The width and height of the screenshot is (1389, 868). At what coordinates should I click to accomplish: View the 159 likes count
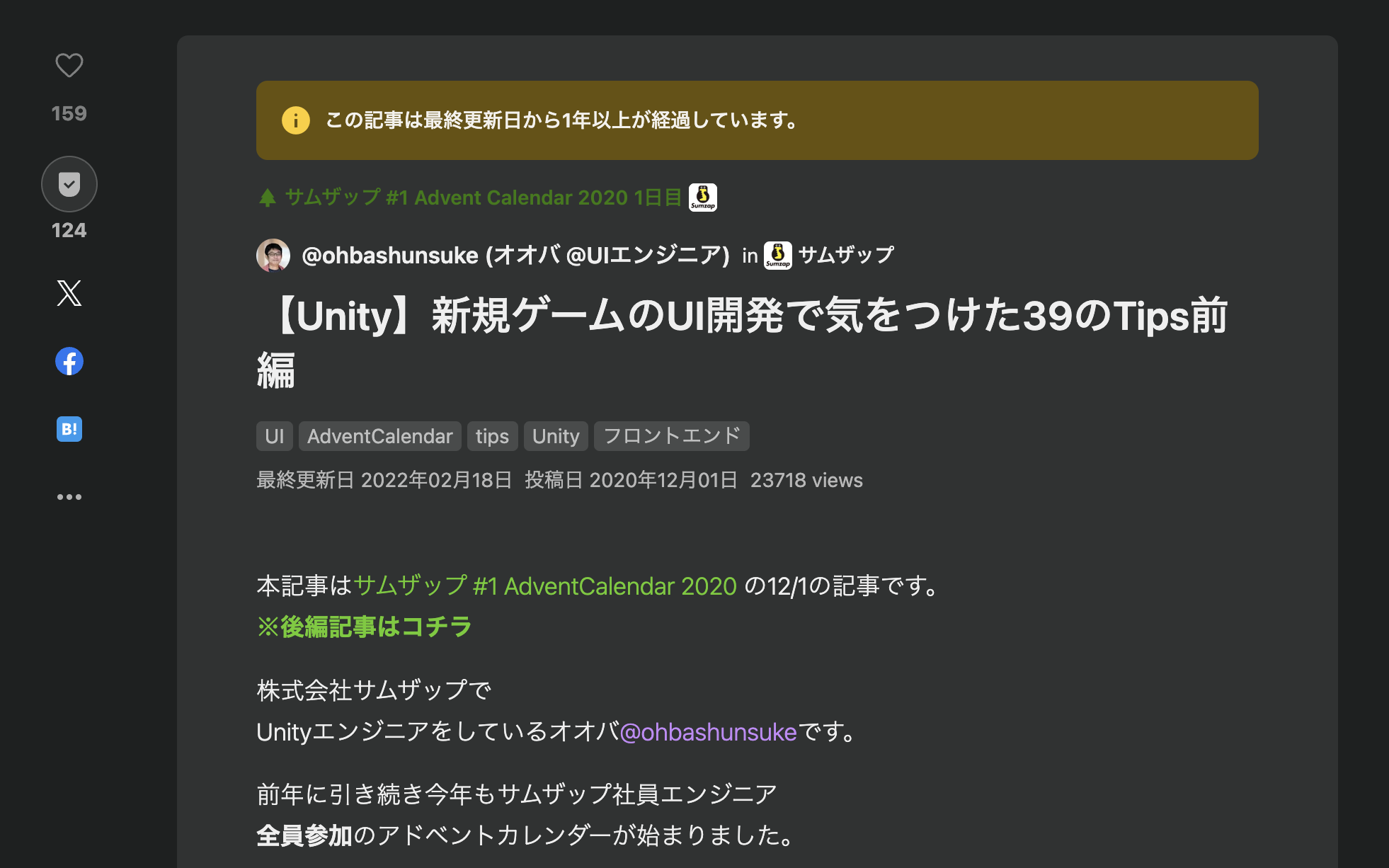pos(68,112)
